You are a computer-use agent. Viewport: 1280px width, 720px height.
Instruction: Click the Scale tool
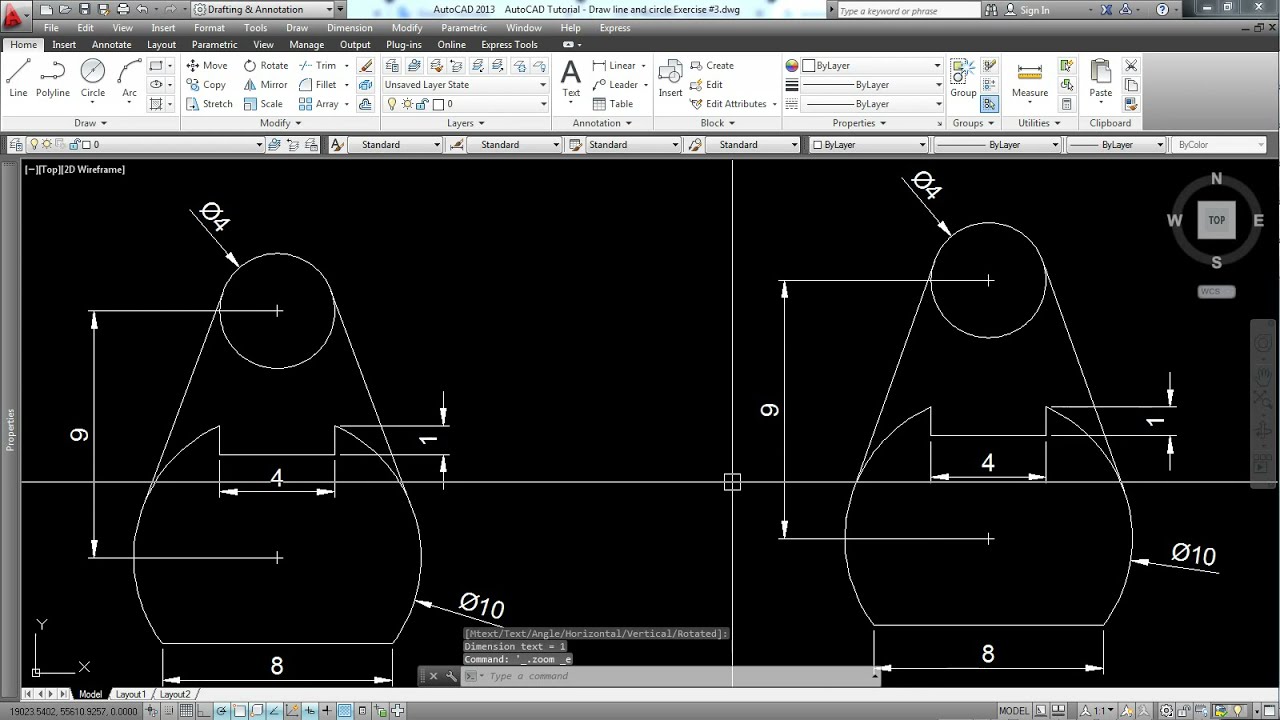[263, 103]
